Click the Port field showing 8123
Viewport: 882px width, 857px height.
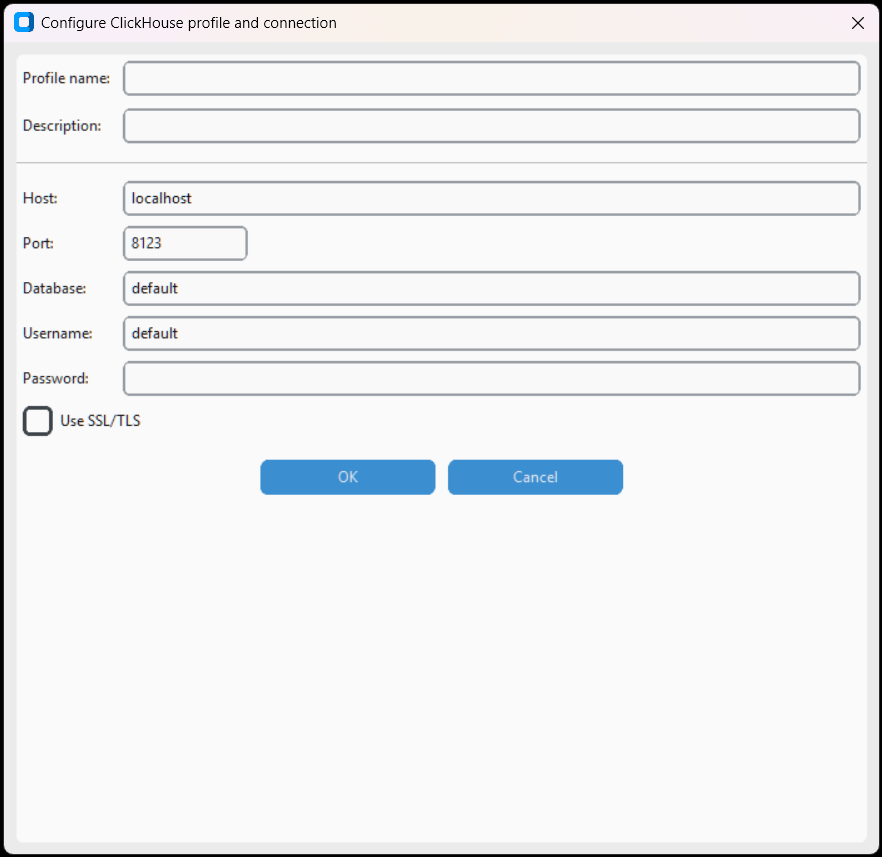(185, 243)
